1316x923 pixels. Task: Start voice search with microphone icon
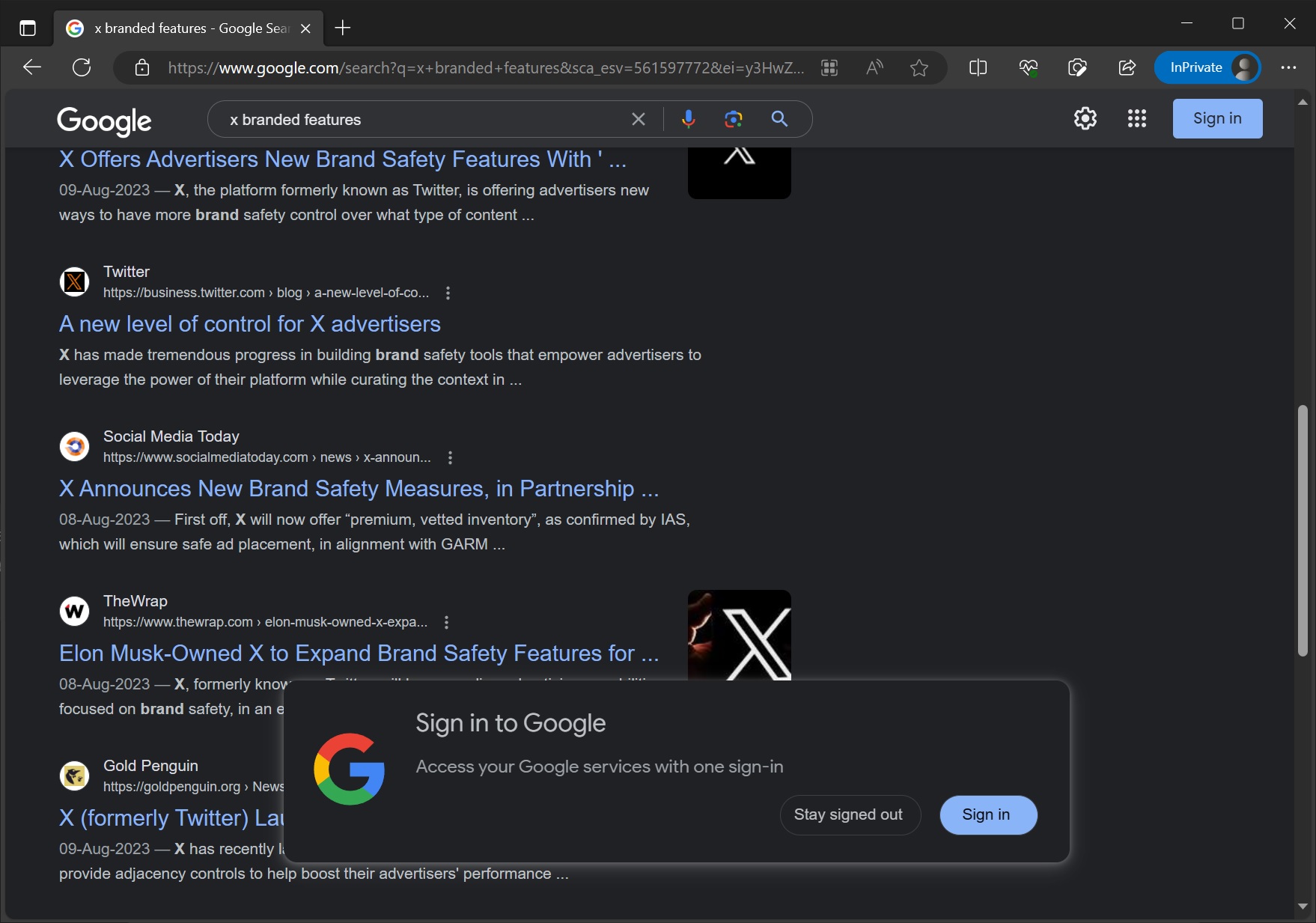coord(689,119)
